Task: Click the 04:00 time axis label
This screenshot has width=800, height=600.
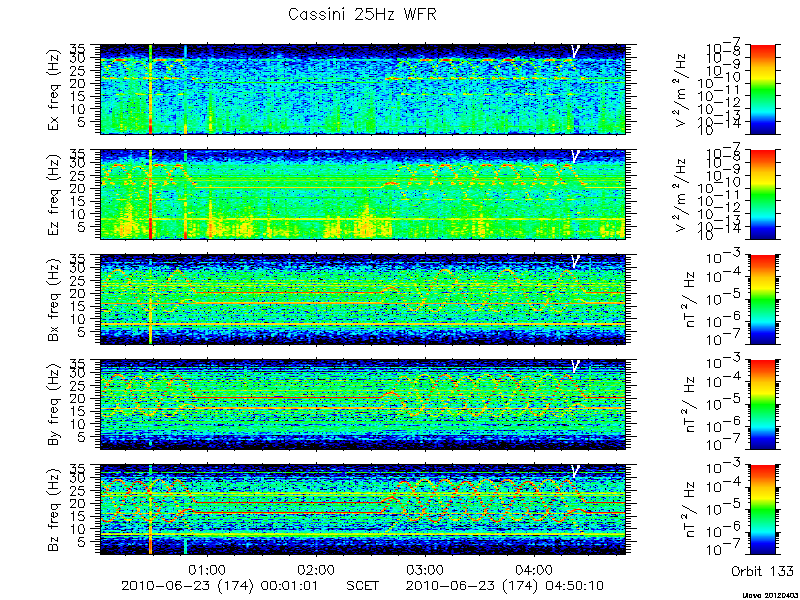Action: click(534, 569)
